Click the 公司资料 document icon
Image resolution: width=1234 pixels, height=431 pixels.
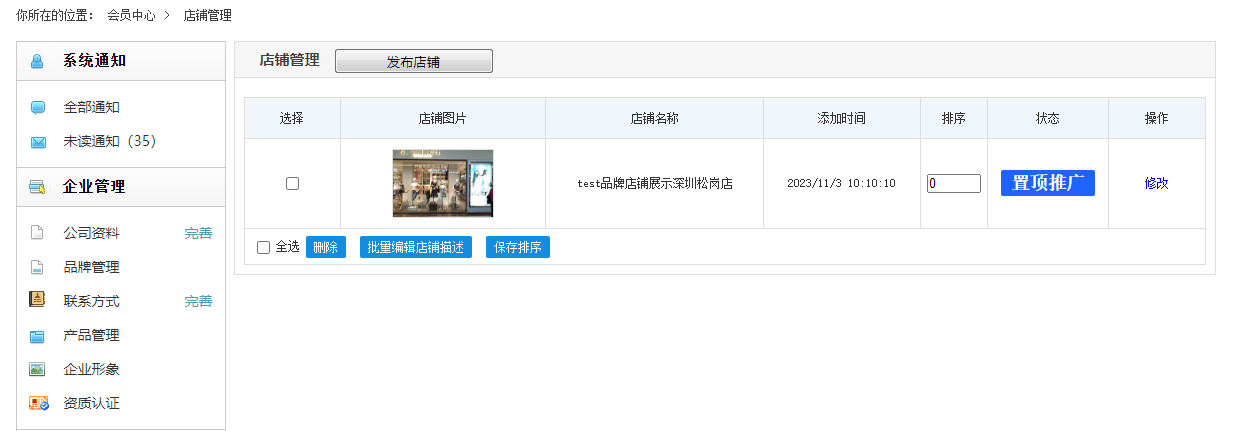[37, 233]
